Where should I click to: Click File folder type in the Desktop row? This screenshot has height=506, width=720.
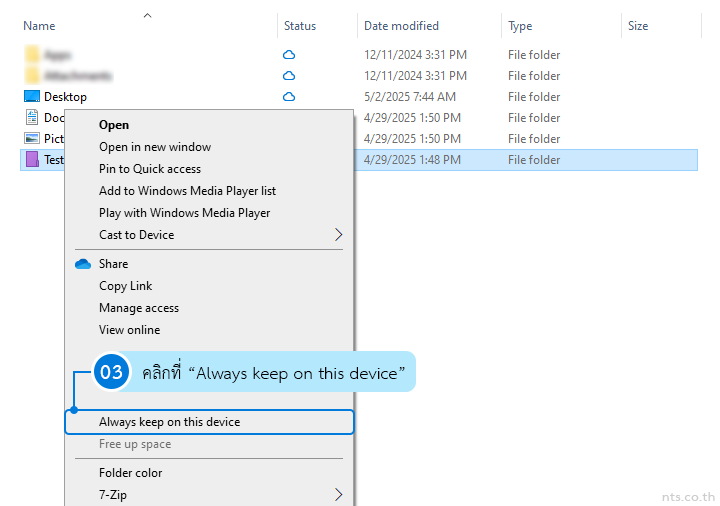click(x=534, y=97)
